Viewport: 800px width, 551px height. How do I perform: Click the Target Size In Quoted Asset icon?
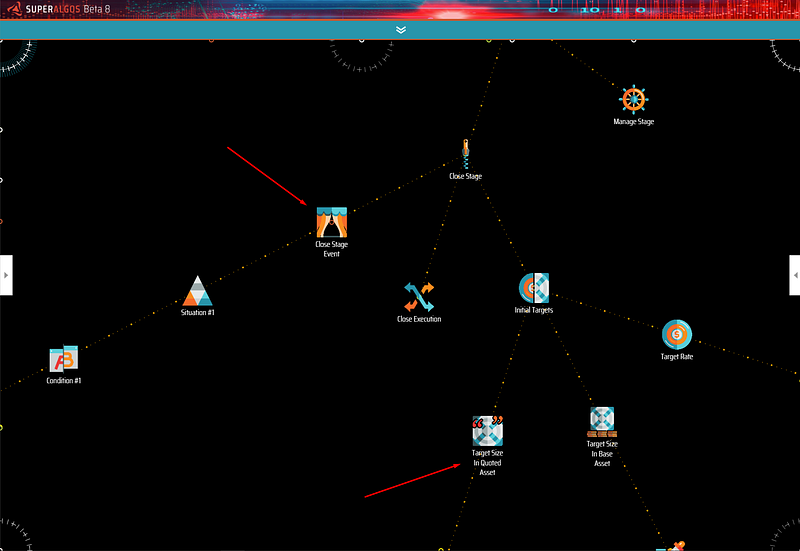[487, 431]
